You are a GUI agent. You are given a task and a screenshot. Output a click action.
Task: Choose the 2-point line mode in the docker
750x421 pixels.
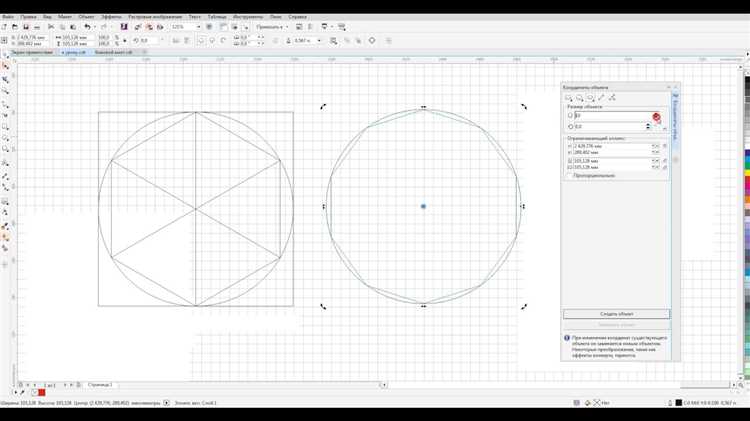(601, 98)
